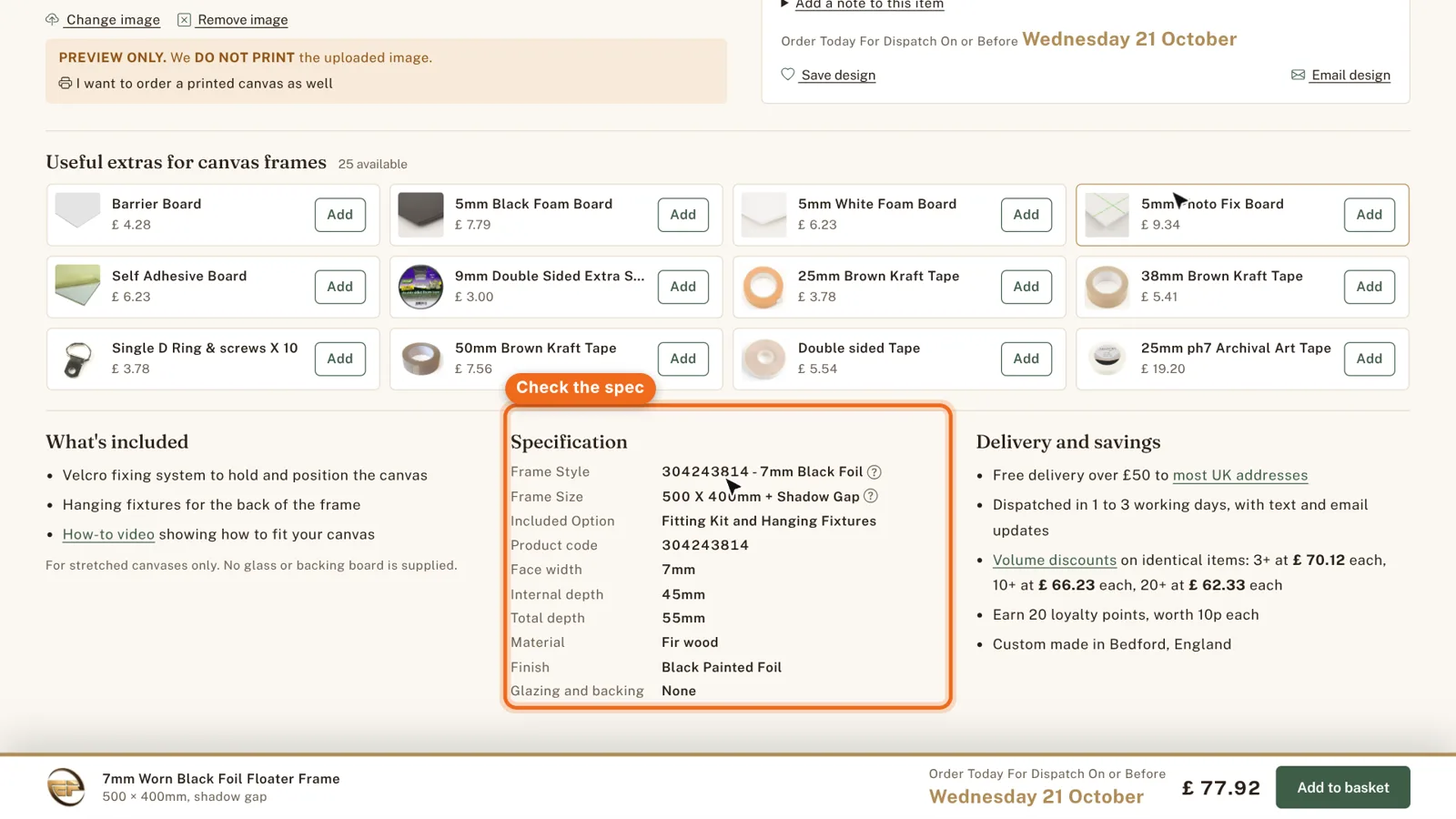Click Add to basket button

click(1343, 787)
